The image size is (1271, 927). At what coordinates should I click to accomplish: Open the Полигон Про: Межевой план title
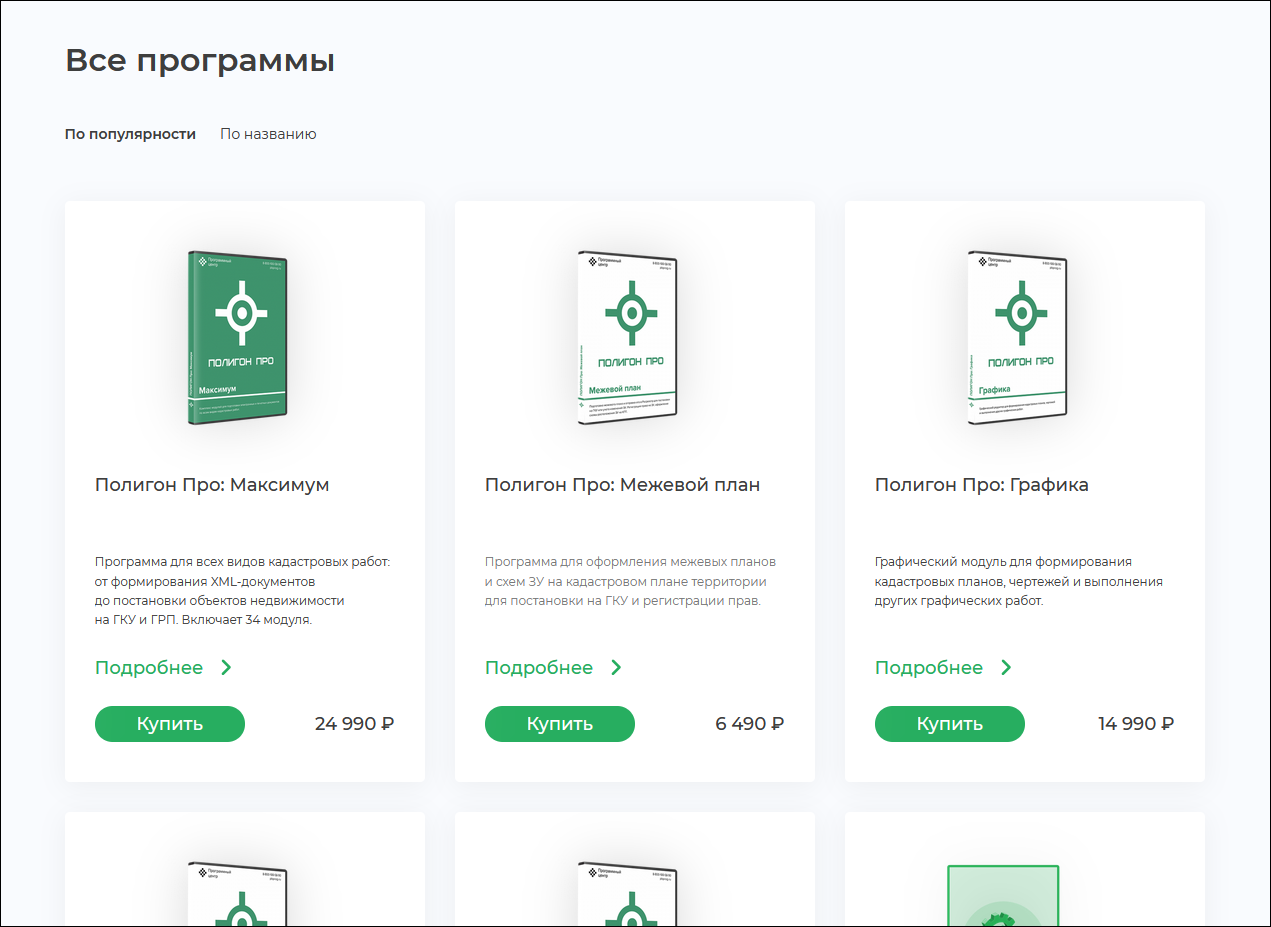pyautogui.click(x=623, y=485)
